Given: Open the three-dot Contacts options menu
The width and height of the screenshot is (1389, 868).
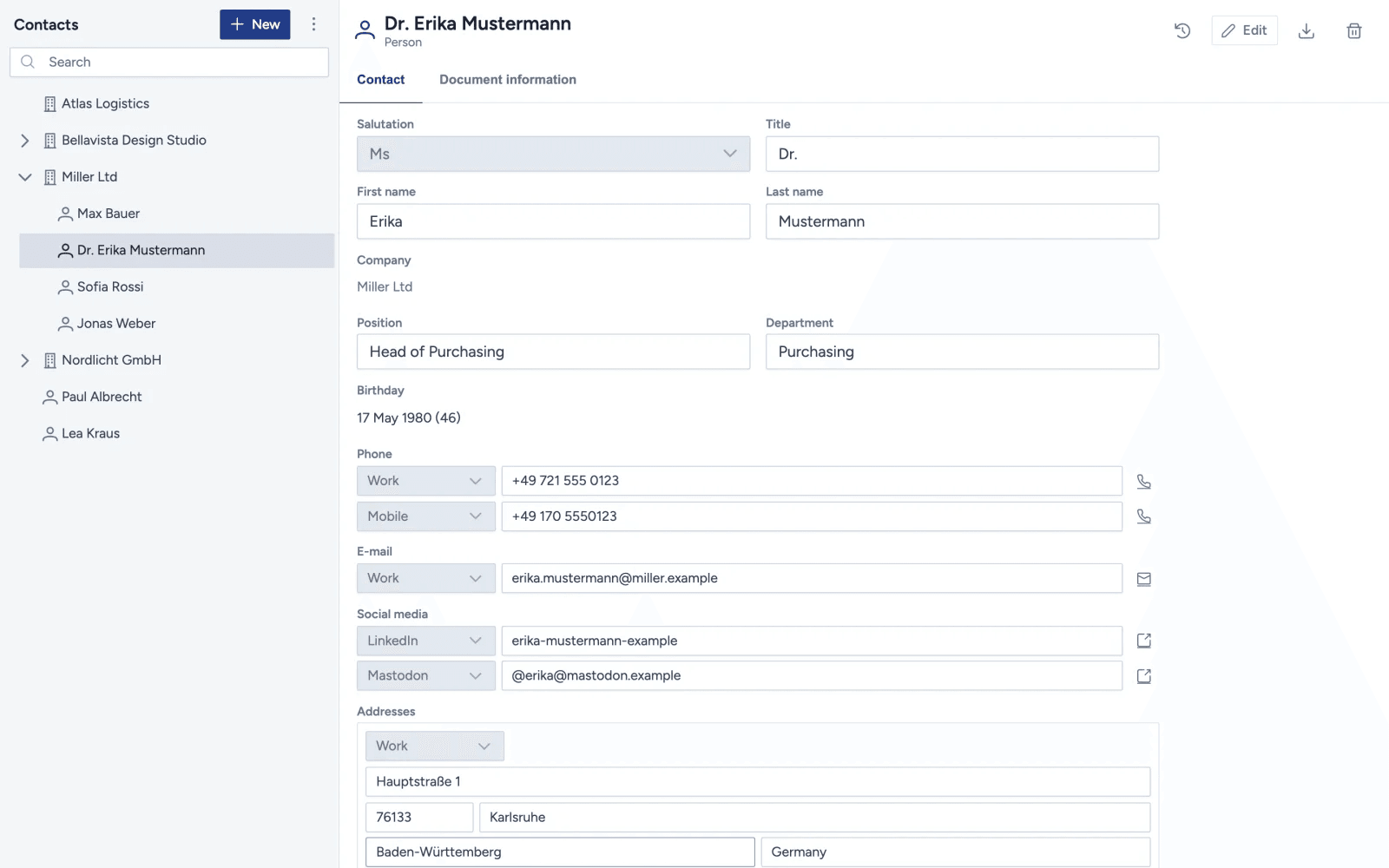Looking at the screenshot, I should tap(314, 24).
